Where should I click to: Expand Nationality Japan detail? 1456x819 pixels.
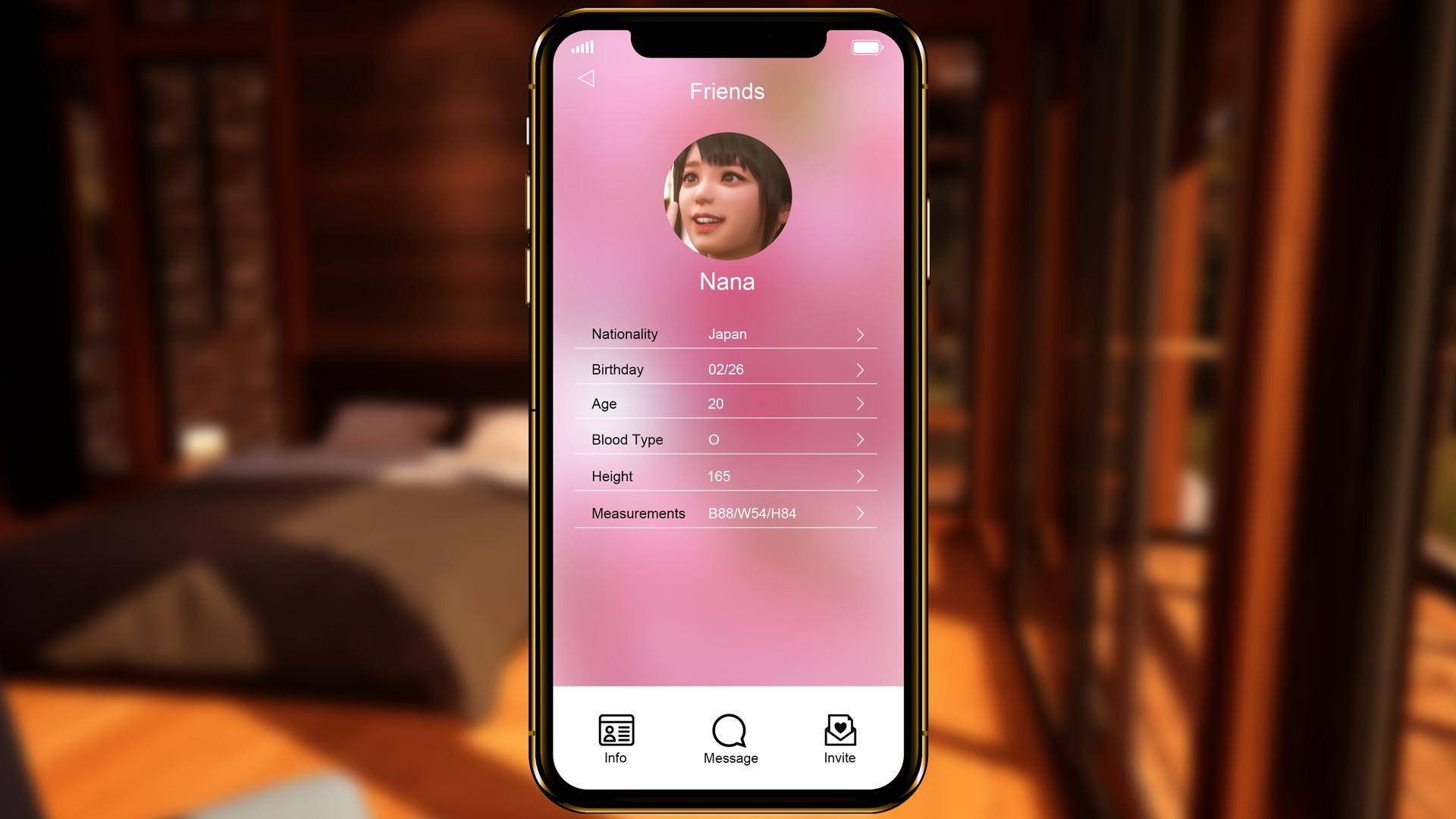tap(860, 333)
